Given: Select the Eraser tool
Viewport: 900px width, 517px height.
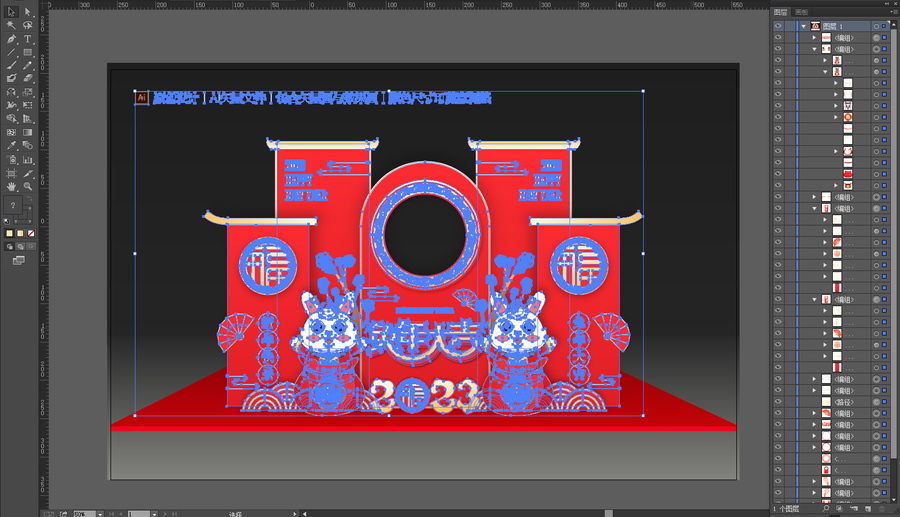Looking at the screenshot, I should [27, 78].
